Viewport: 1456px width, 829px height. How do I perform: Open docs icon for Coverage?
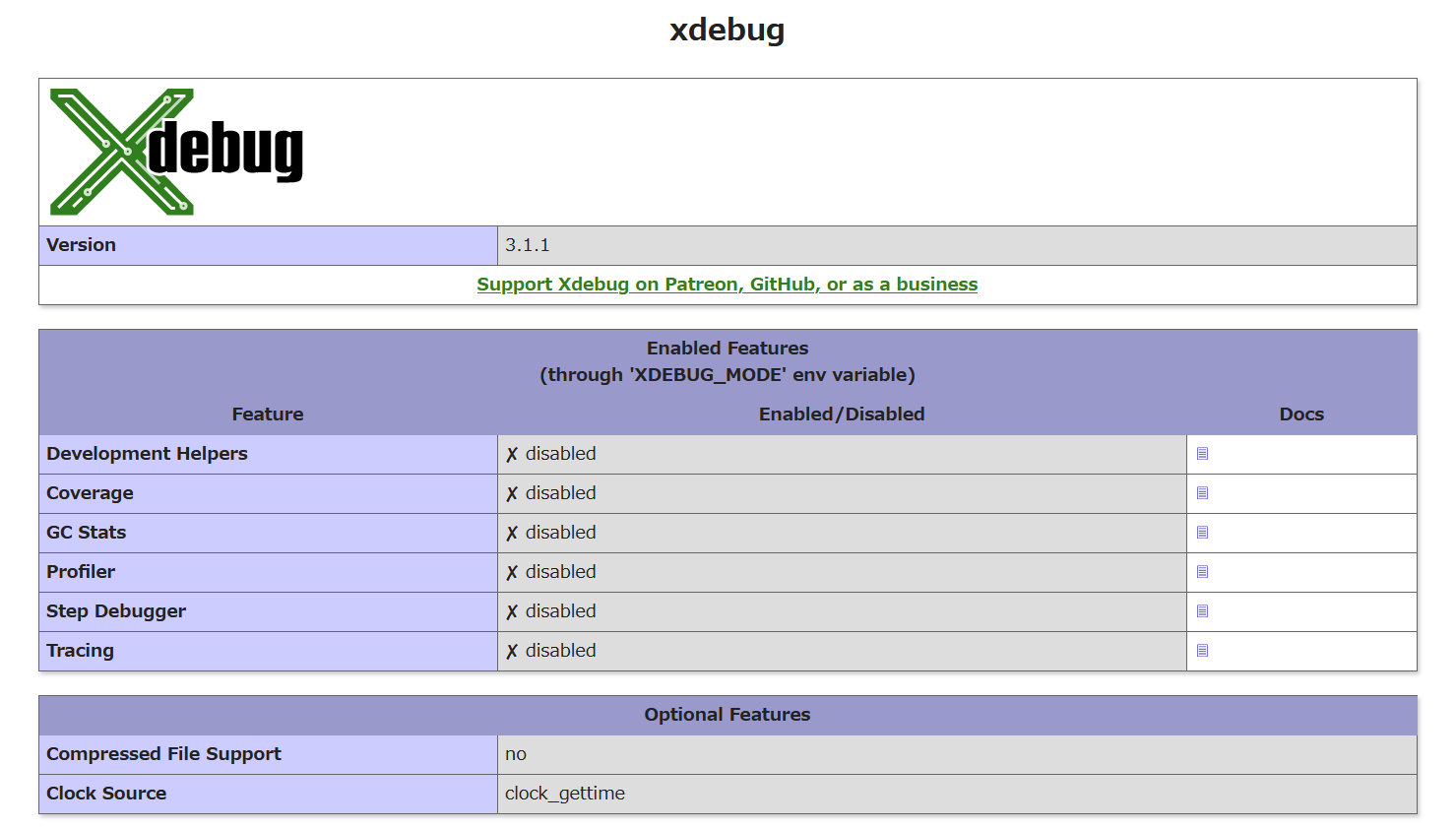tap(1202, 493)
